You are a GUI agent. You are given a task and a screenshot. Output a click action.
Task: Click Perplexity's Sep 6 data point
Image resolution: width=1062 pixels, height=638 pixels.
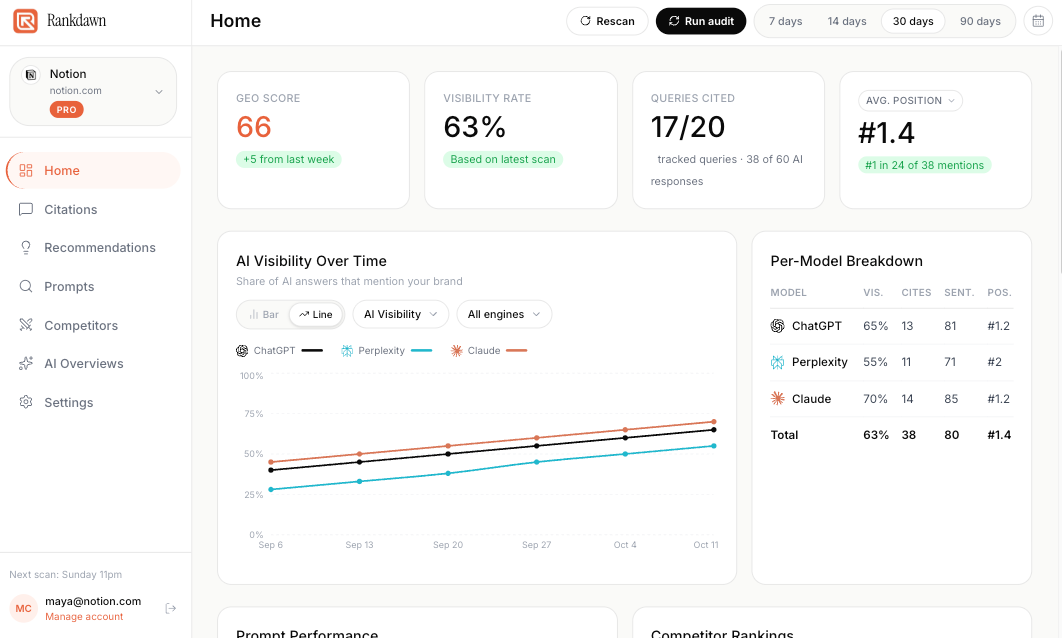click(x=271, y=490)
